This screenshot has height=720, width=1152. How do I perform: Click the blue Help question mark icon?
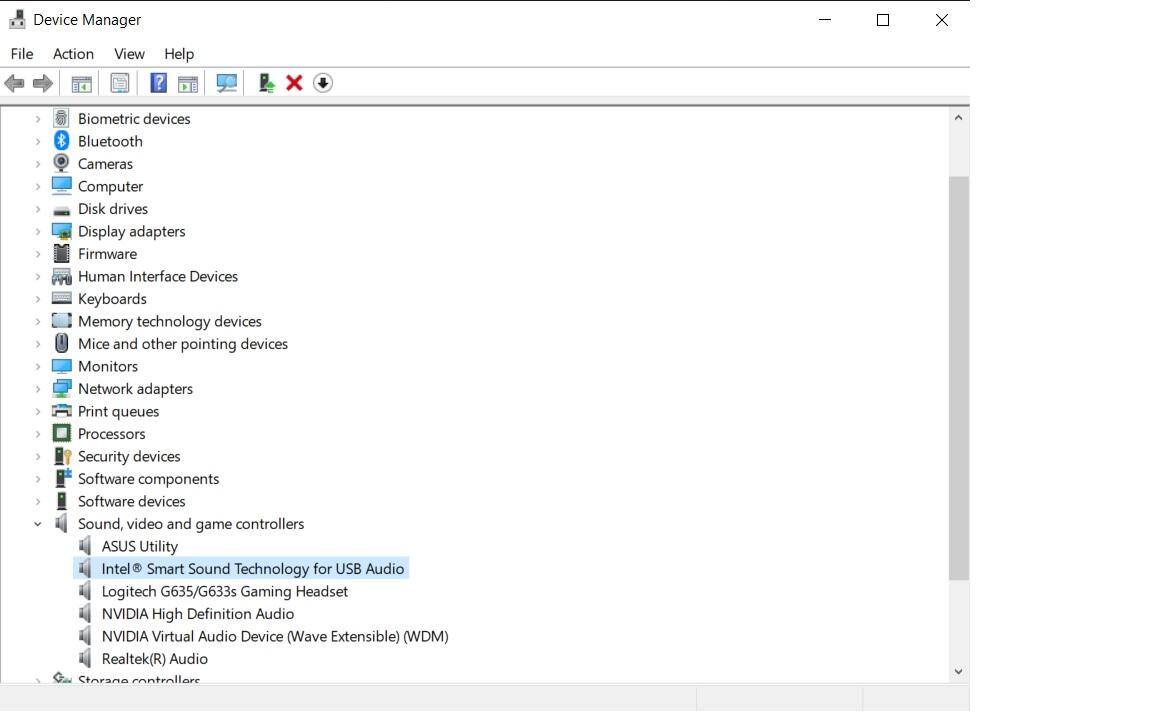click(158, 83)
